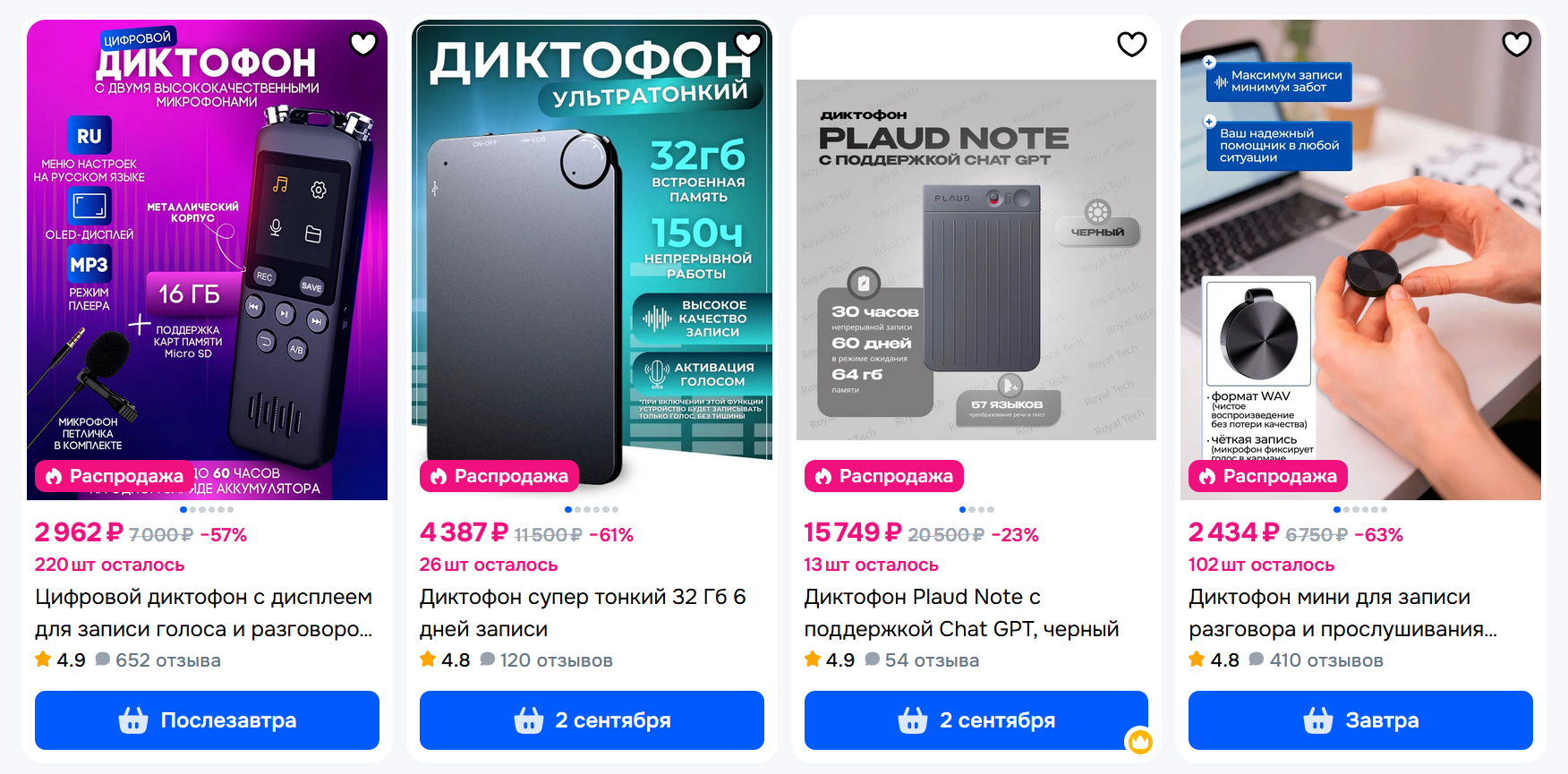The image size is (1568, 774).
Task: Add digital dictaphone with display to favorites
Action: (363, 43)
